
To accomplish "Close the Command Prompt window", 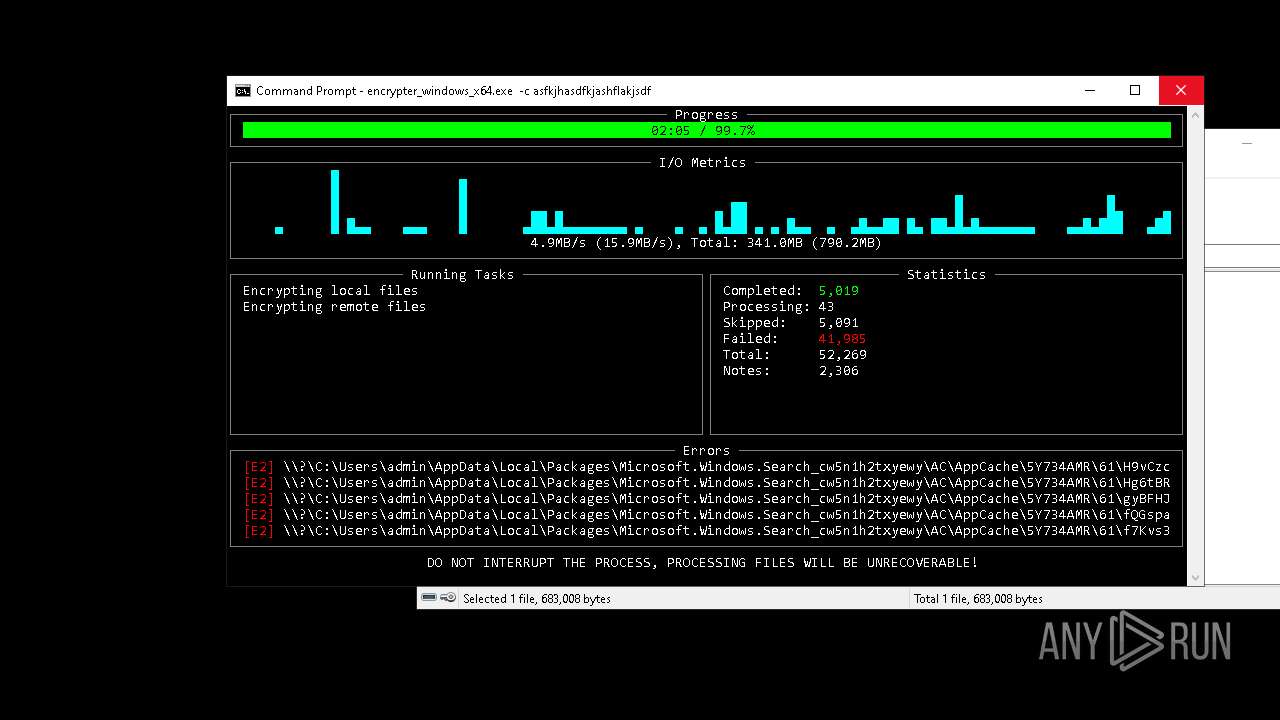I will 1181,91.
